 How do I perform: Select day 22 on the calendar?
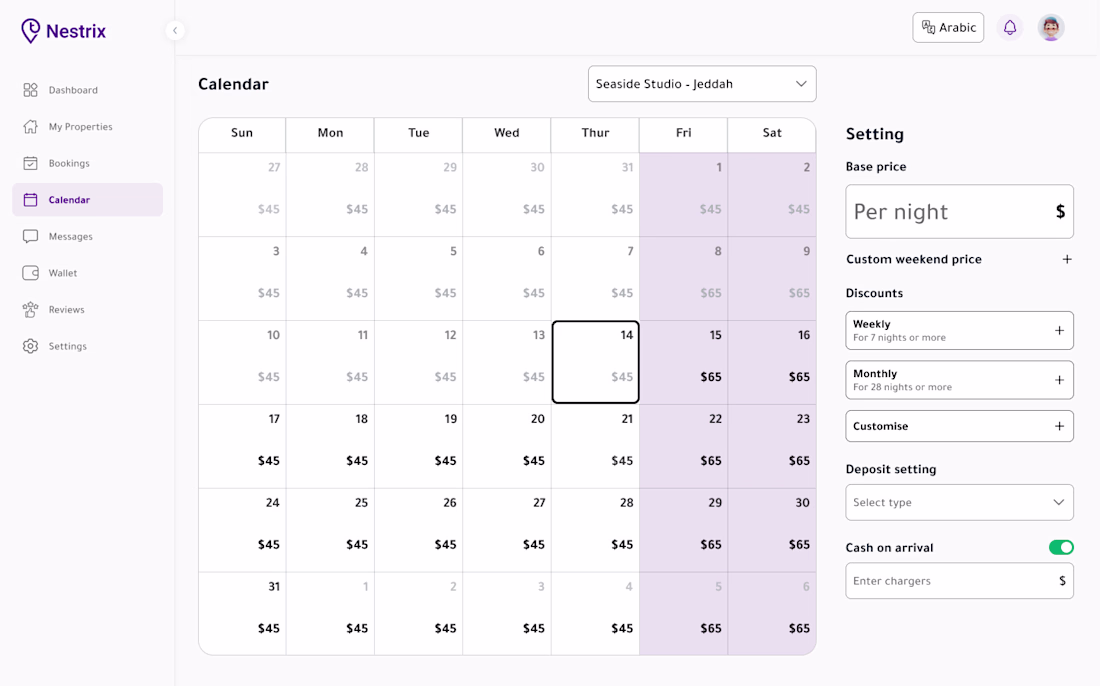click(683, 446)
